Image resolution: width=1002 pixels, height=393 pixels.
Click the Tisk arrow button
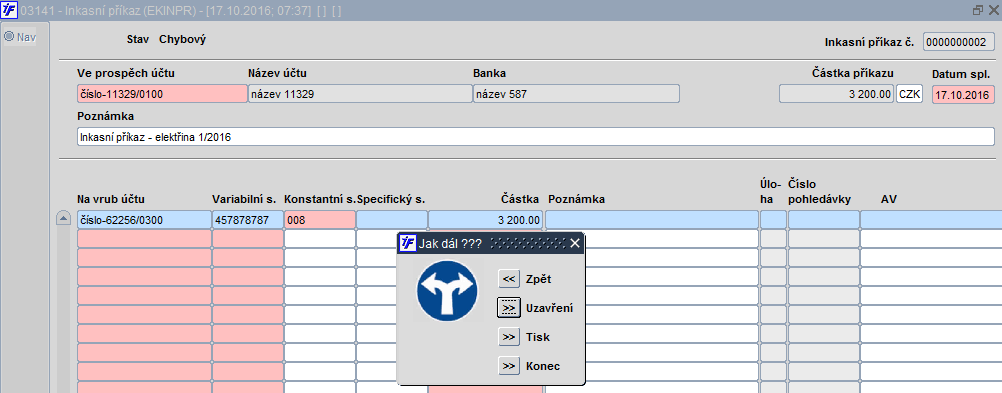coord(509,337)
